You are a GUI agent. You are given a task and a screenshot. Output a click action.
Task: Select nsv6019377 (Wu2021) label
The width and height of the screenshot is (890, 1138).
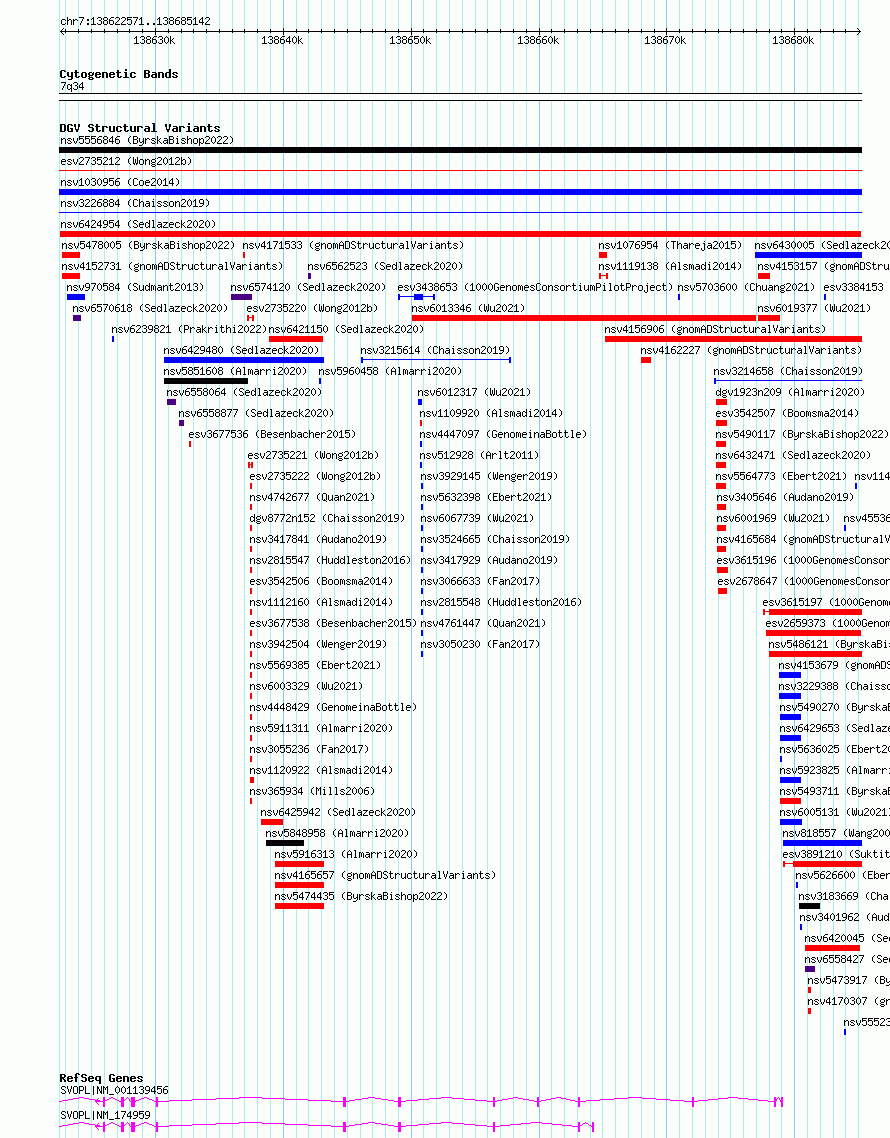click(814, 308)
